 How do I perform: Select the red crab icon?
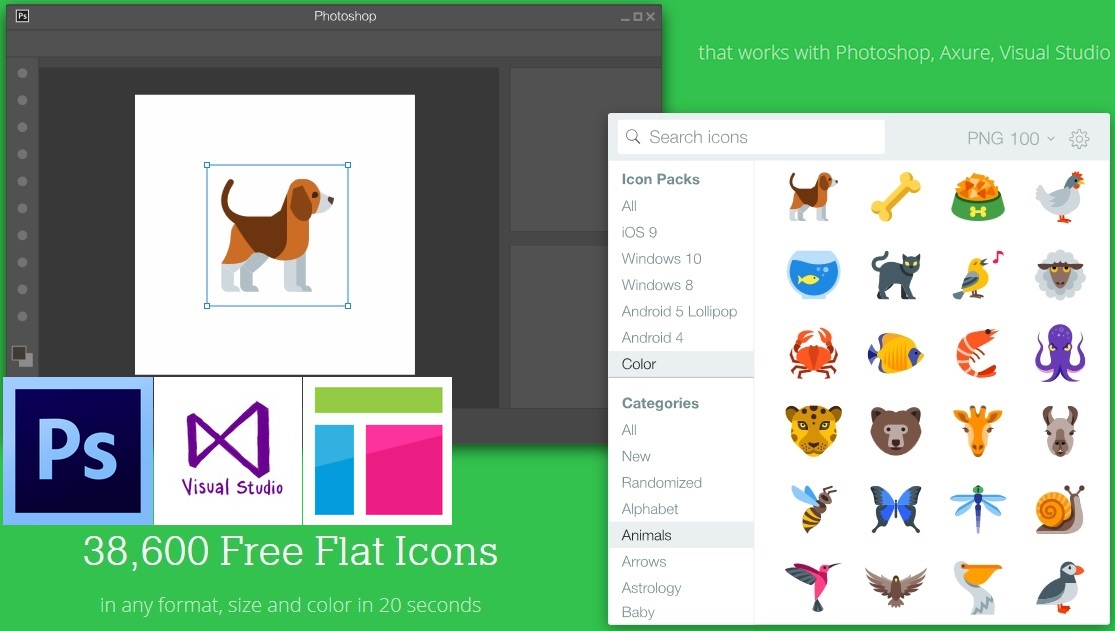tap(812, 352)
